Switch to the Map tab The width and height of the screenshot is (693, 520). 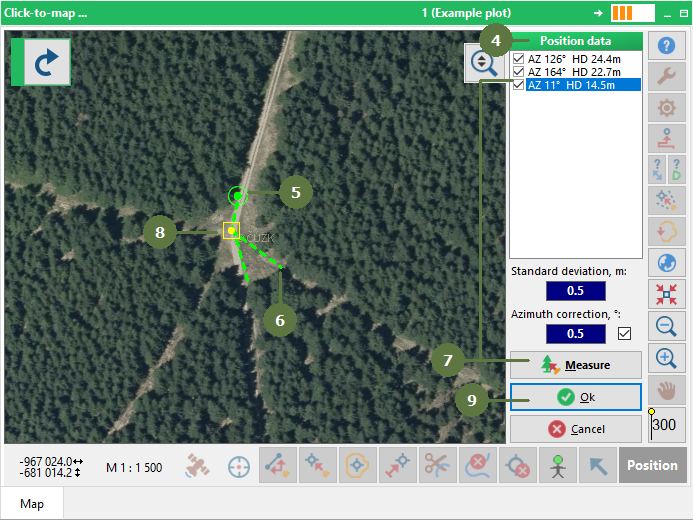tap(32, 504)
